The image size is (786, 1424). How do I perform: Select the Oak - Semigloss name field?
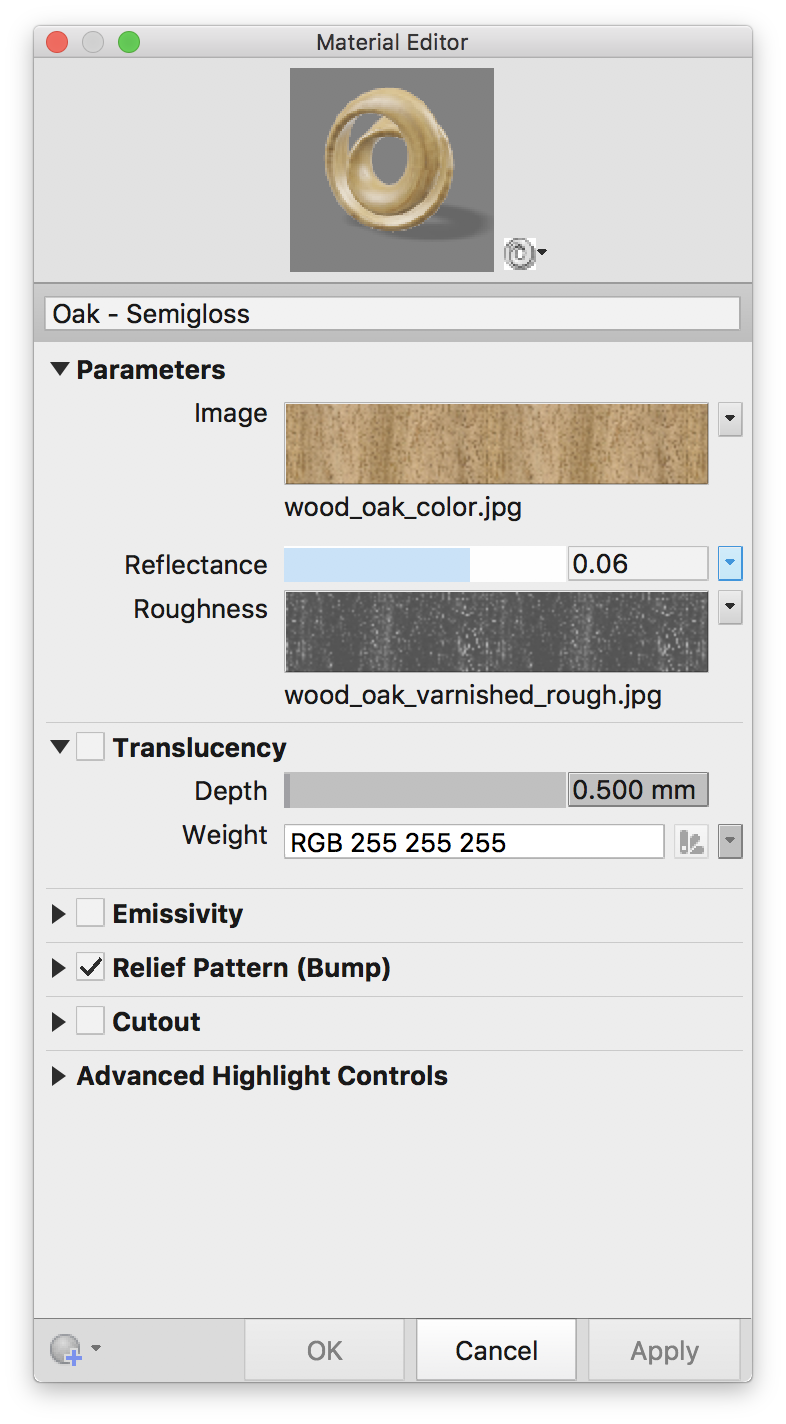pyautogui.click(x=392, y=312)
